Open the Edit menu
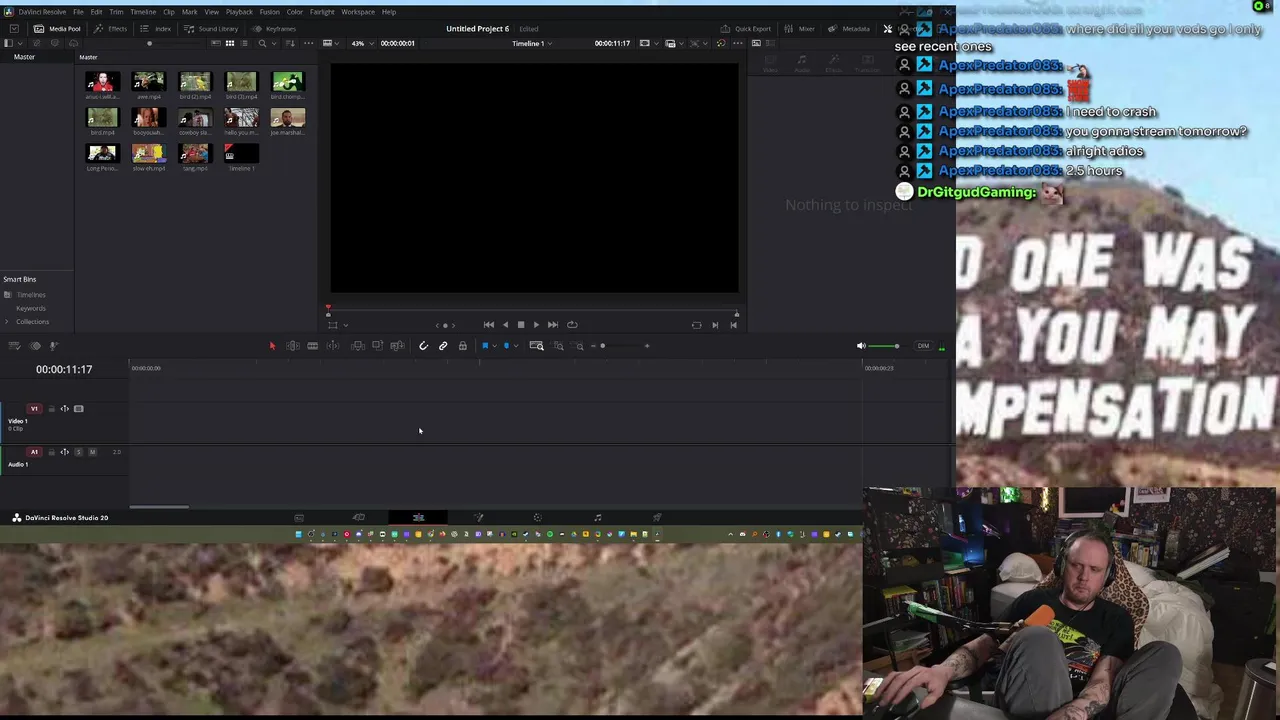The width and height of the screenshot is (1280, 720). pos(96,12)
